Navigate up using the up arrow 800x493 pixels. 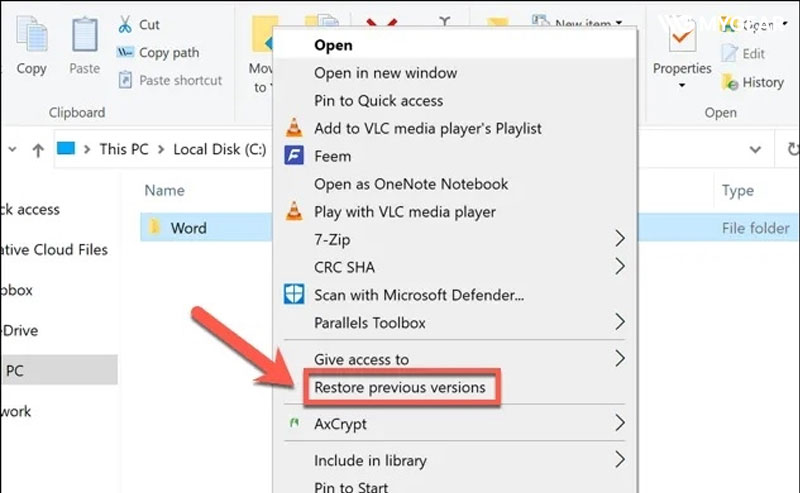38,150
